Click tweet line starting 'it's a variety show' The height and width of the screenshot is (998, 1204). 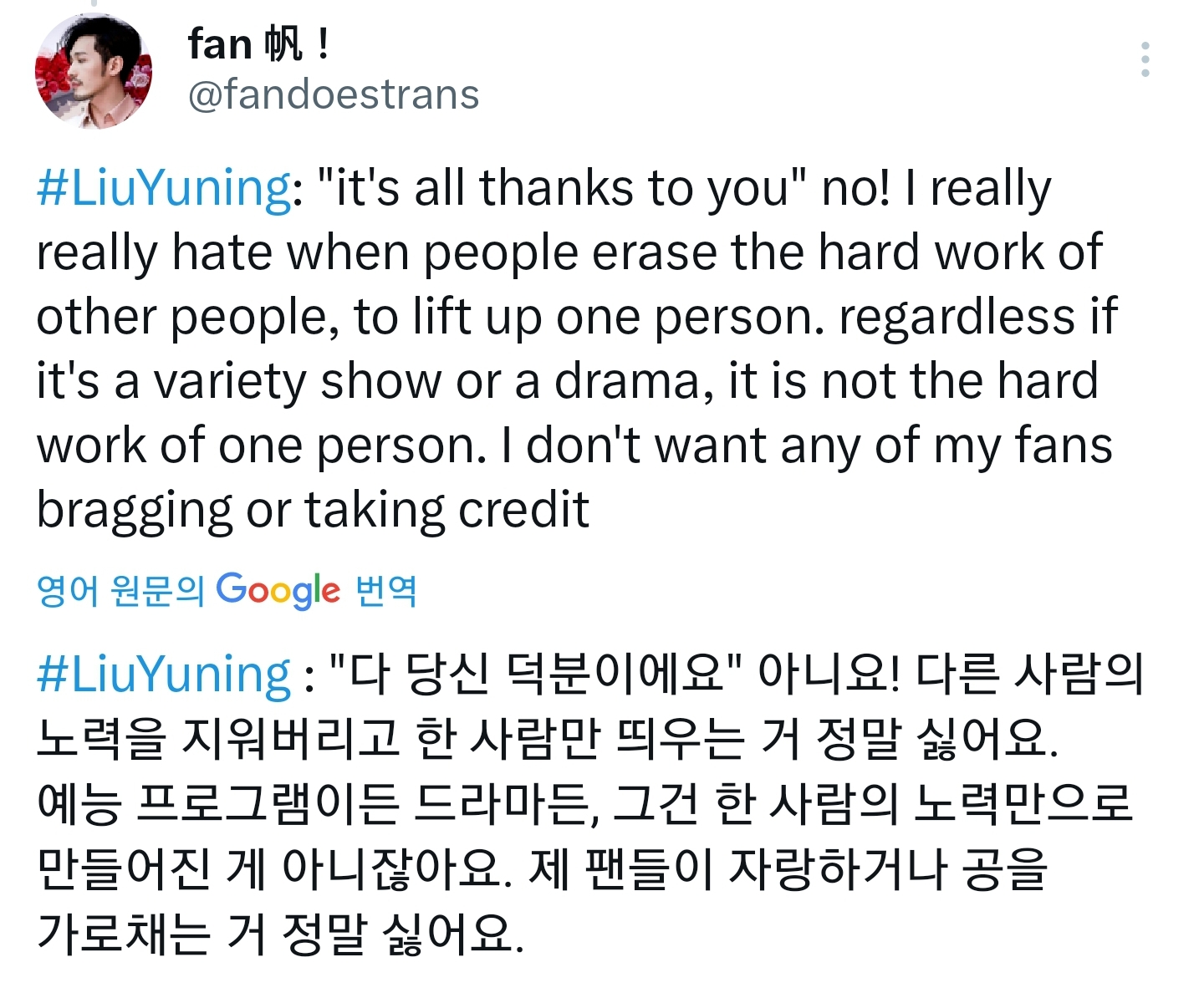[567, 381]
